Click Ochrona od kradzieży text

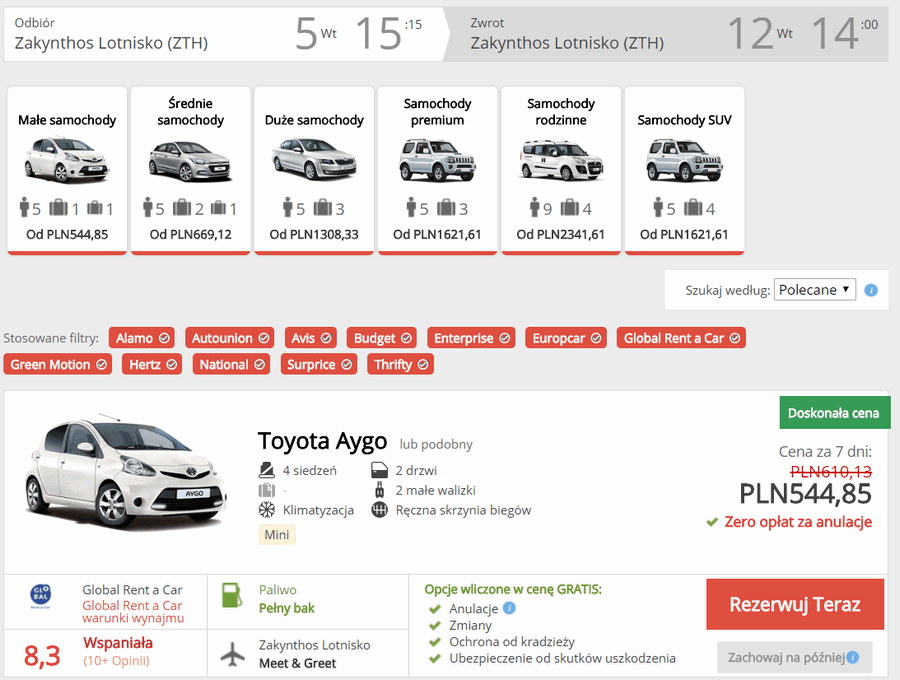point(512,642)
